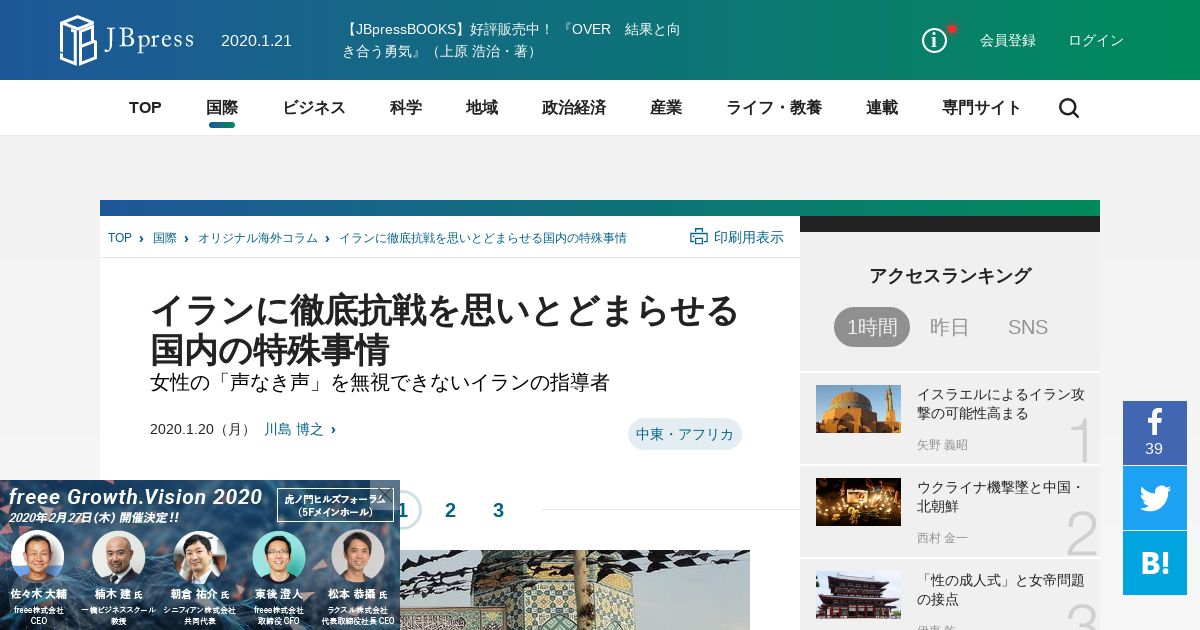Image resolution: width=1200 pixels, height=630 pixels.
Task: Open mosque thumbnail of ranking item 1
Action: (x=858, y=409)
